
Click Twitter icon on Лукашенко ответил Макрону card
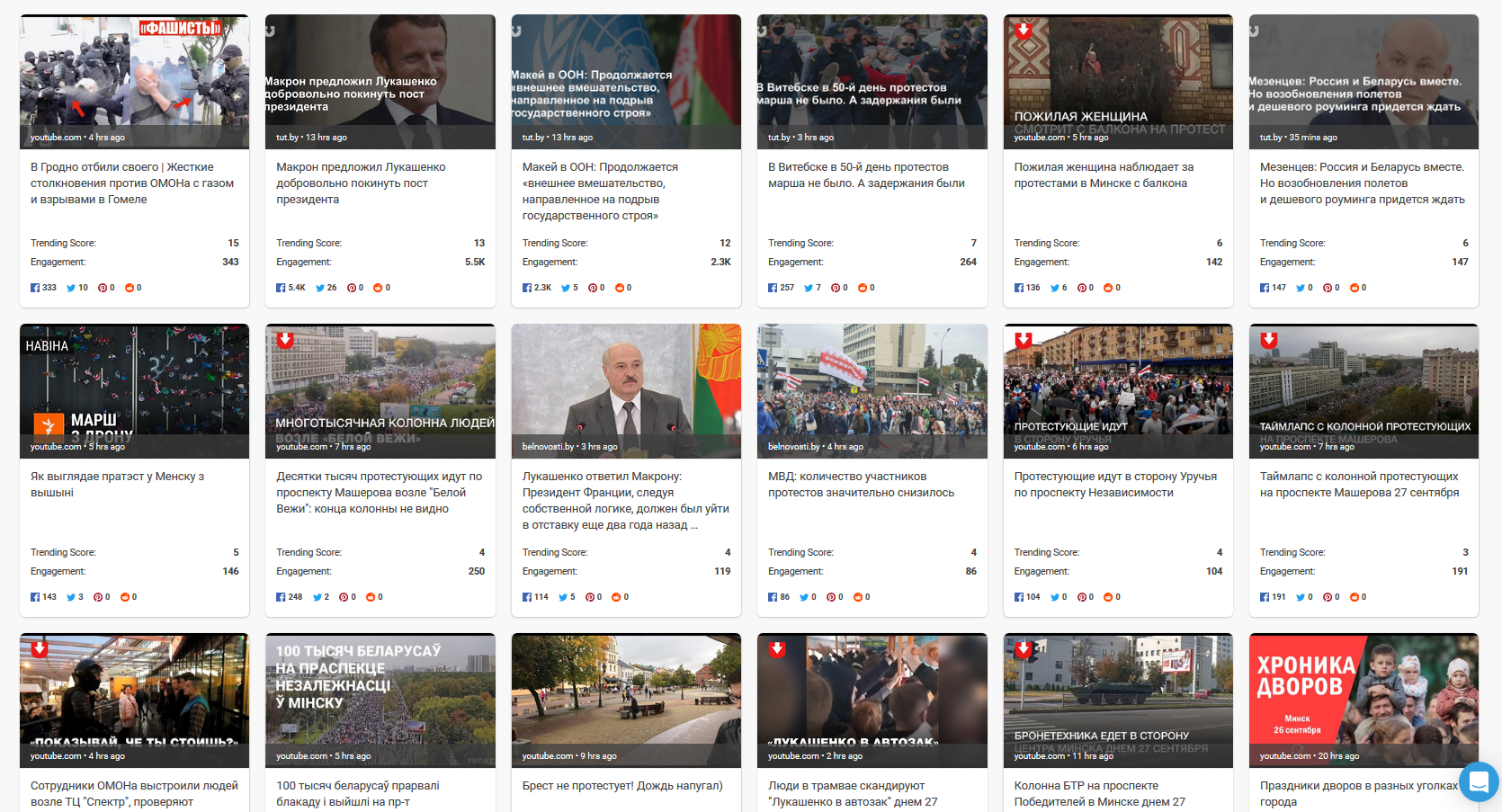(563, 597)
